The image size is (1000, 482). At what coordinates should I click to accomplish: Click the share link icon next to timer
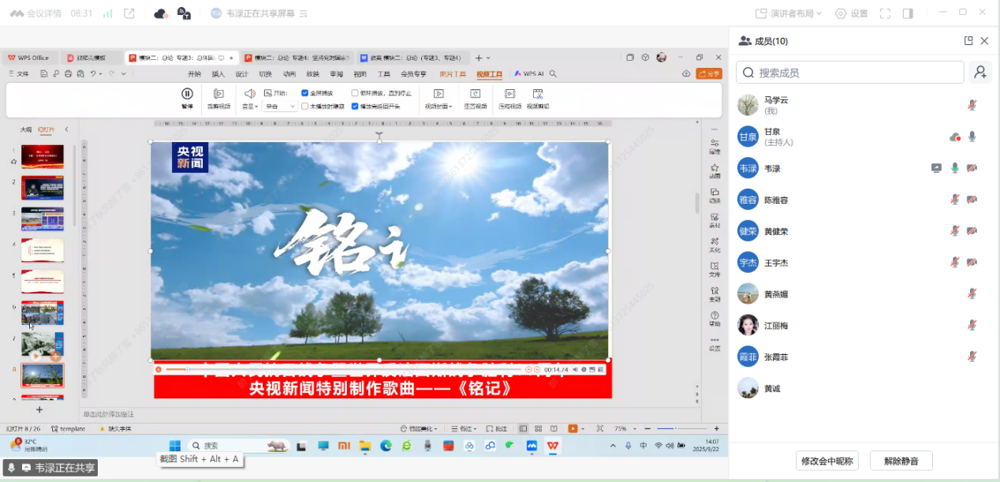pyautogui.click(x=129, y=13)
